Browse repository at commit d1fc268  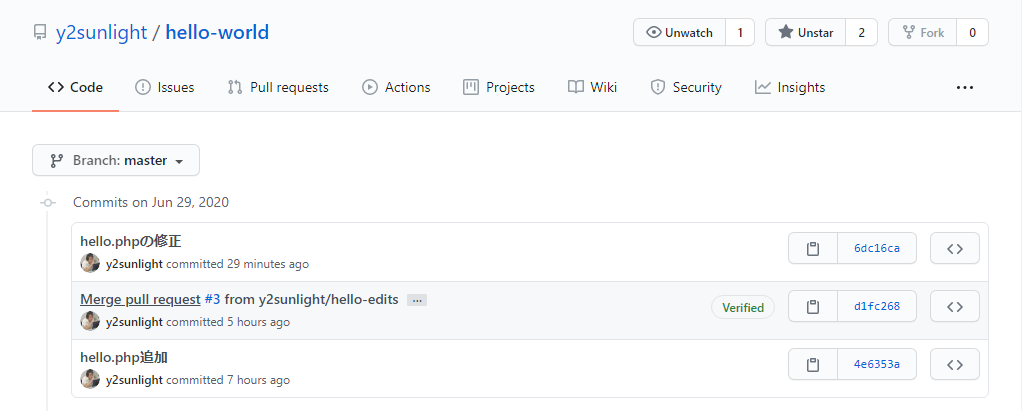[x=954, y=307]
